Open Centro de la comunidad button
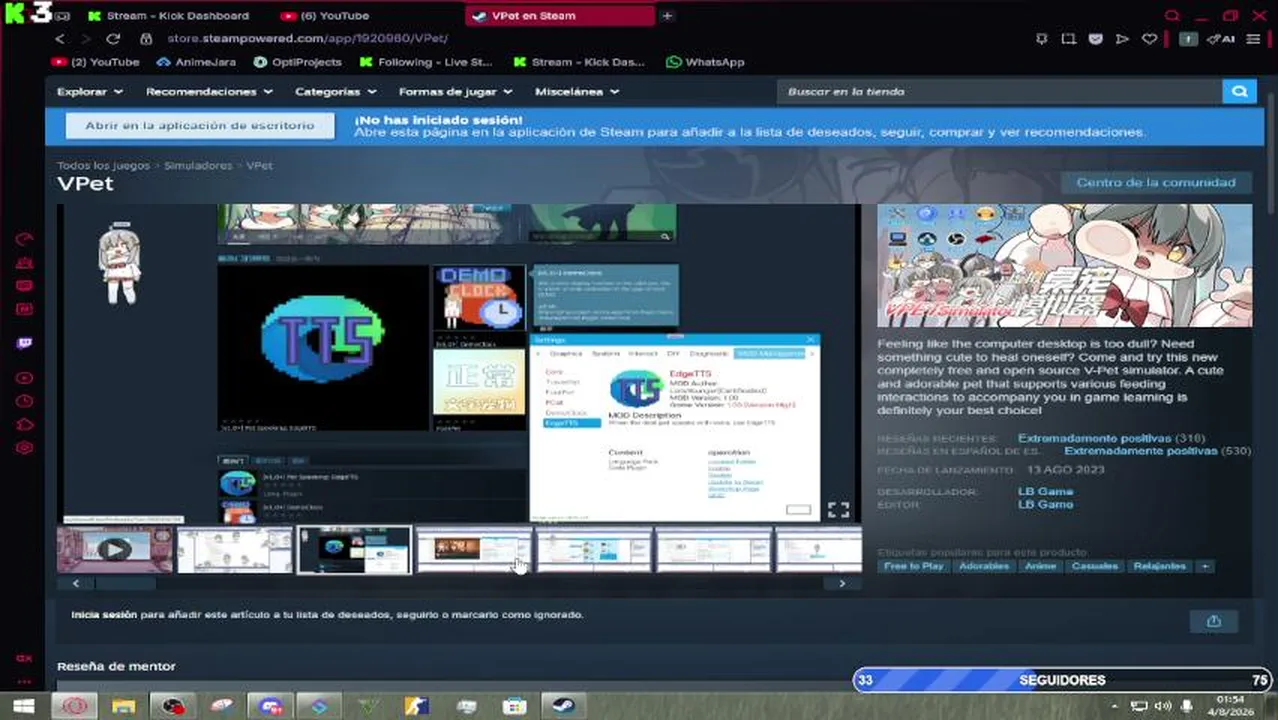Image resolution: width=1278 pixels, height=720 pixels. click(x=1156, y=182)
